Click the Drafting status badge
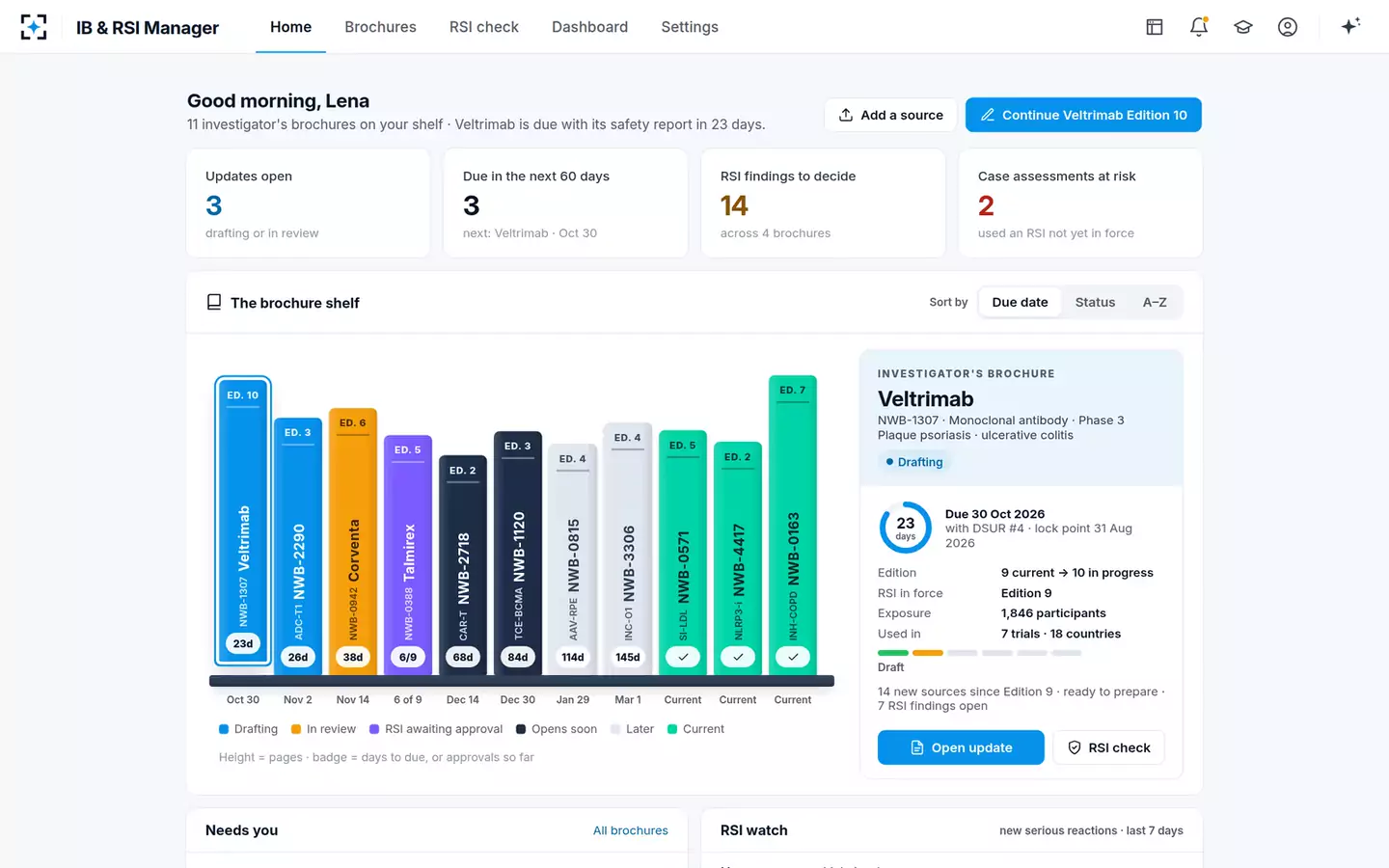The width and height of the screenshot is (1389, 868). tap(914, 462)
